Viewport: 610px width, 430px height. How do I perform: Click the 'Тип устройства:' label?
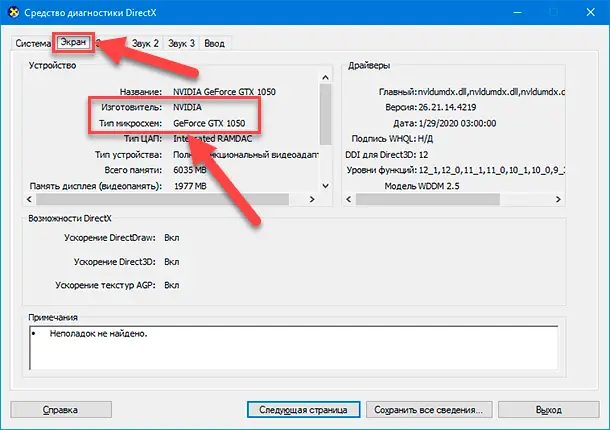coord(128,155)
